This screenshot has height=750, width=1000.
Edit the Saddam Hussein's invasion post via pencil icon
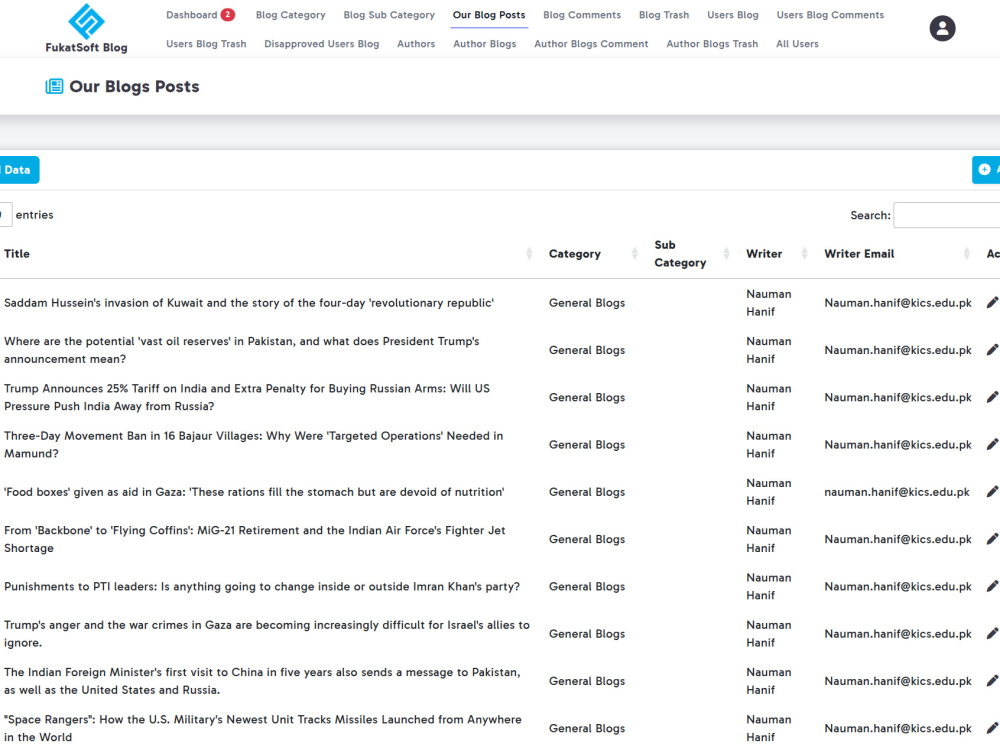click(x=992, y=302)
